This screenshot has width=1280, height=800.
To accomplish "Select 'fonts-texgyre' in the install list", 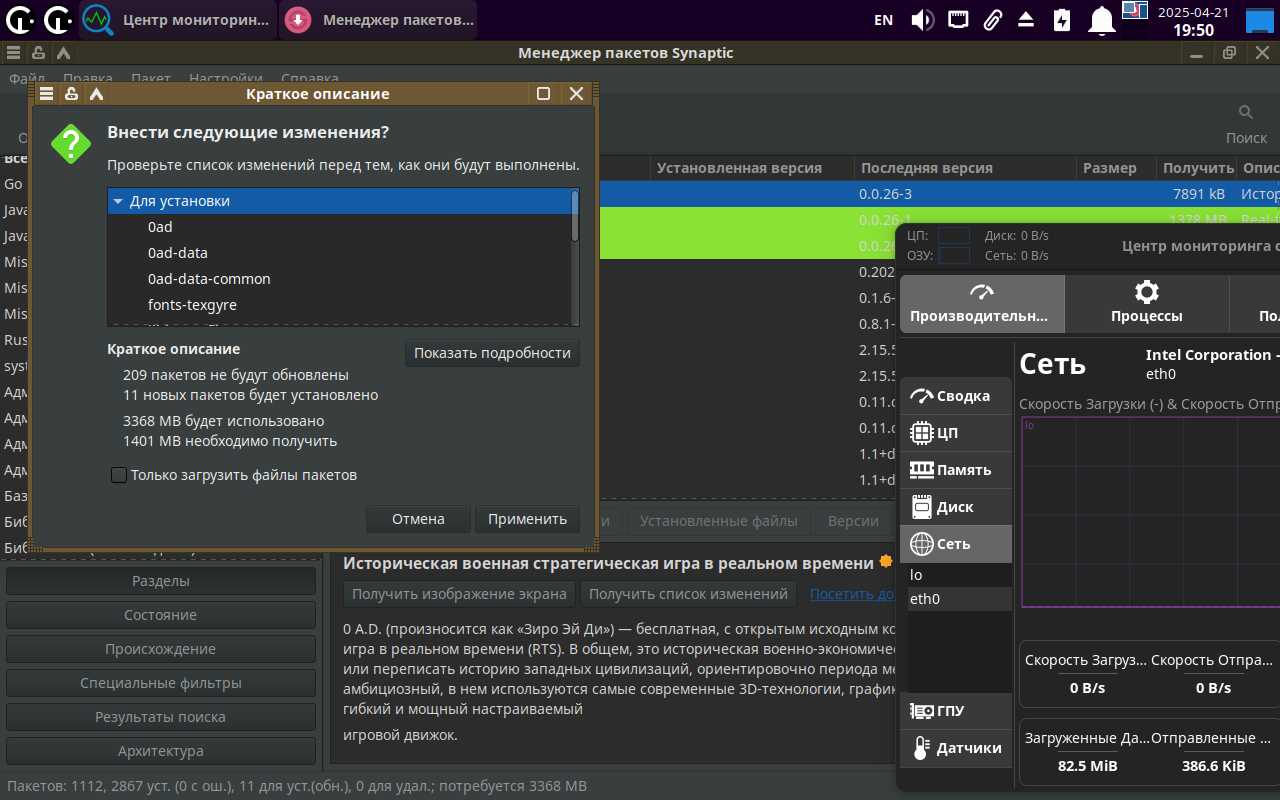I will pyautogui.click(x=192, y=305).
